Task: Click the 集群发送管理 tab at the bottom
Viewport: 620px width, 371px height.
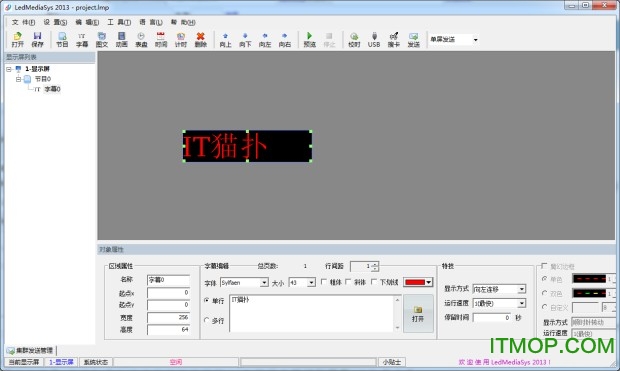Action: tap(30, 350)
